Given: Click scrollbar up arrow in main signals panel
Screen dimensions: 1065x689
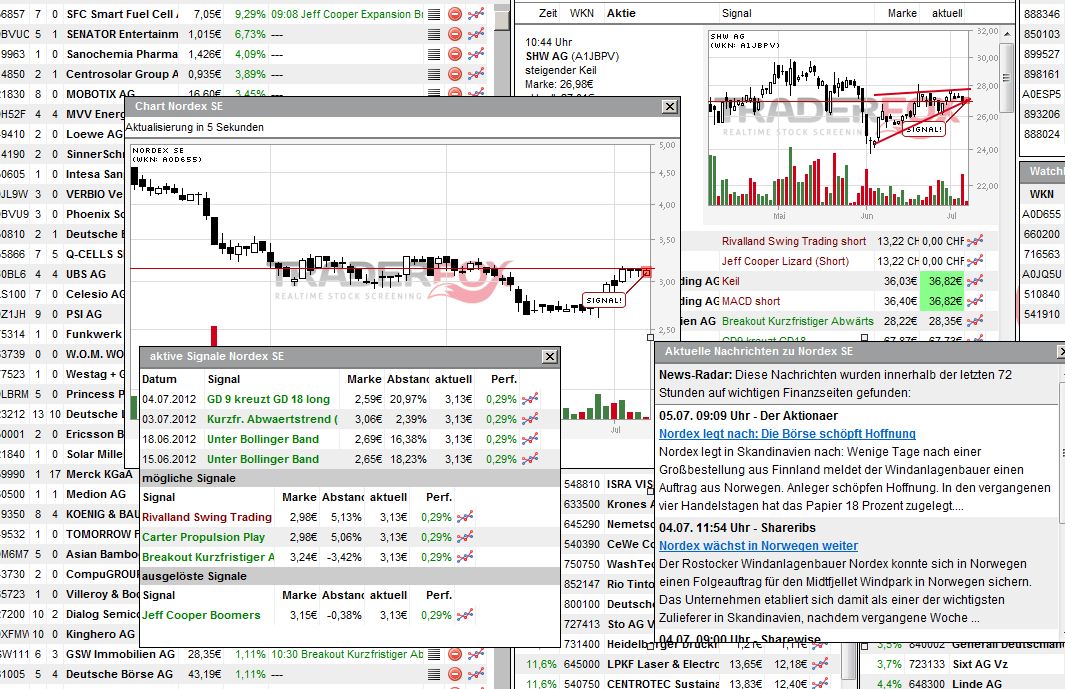Looking at the screenshot, I should [1008, 34].
